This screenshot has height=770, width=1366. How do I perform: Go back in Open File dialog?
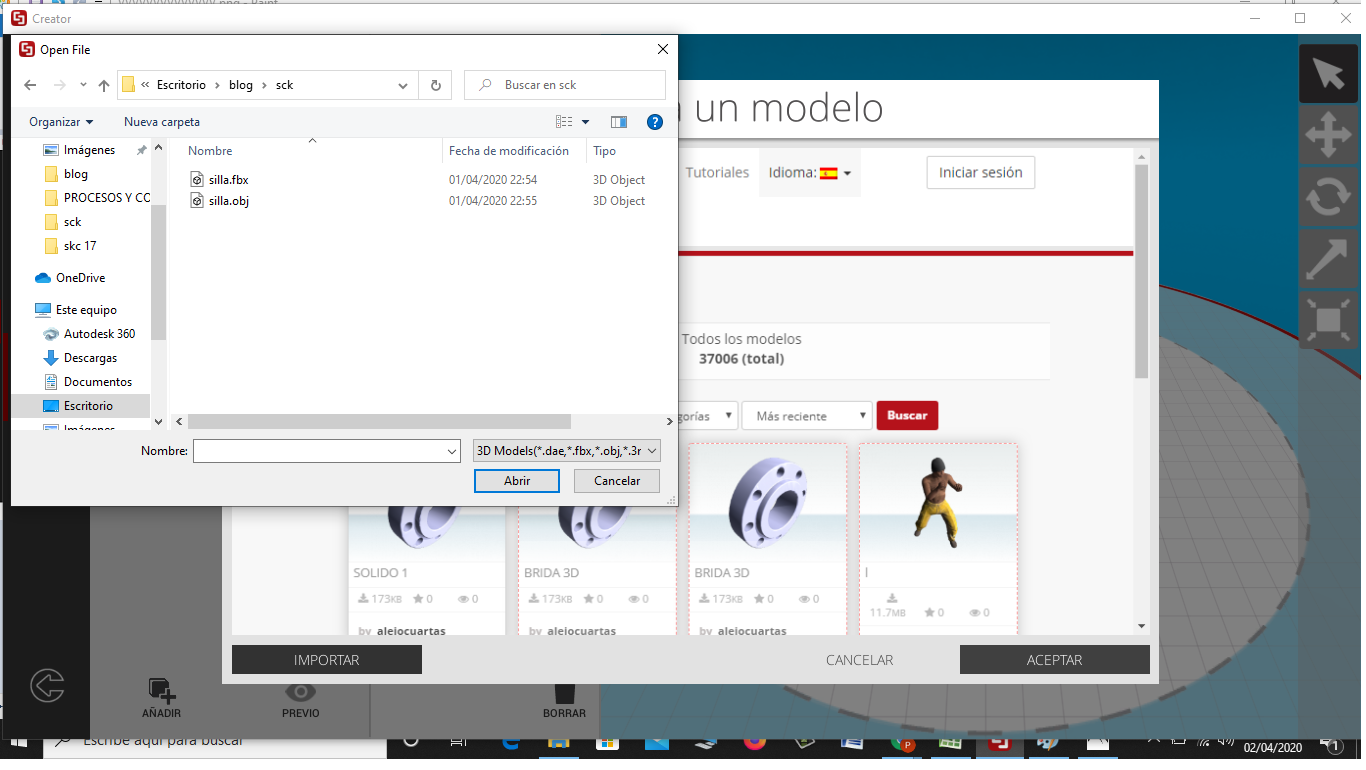click(x=30, y=85)
